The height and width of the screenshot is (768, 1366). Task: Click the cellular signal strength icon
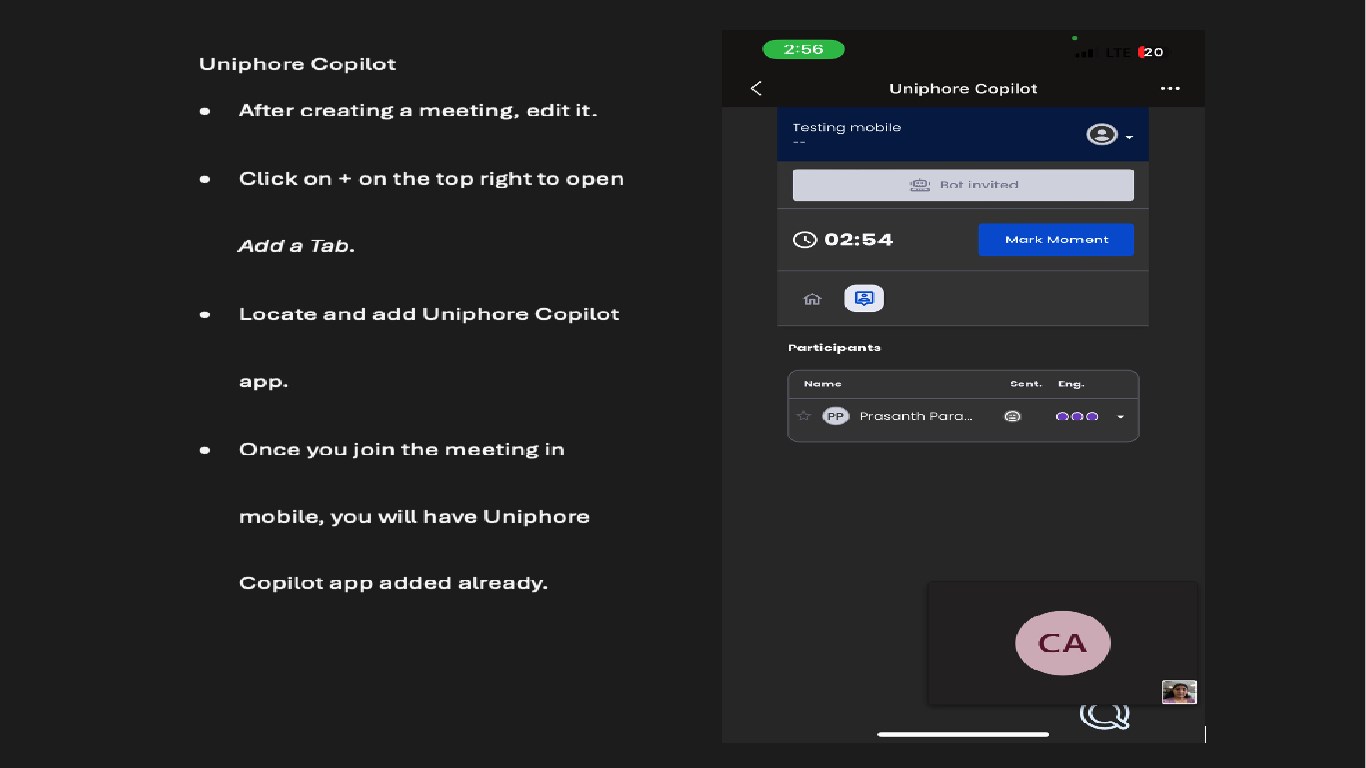point(1084,52)
